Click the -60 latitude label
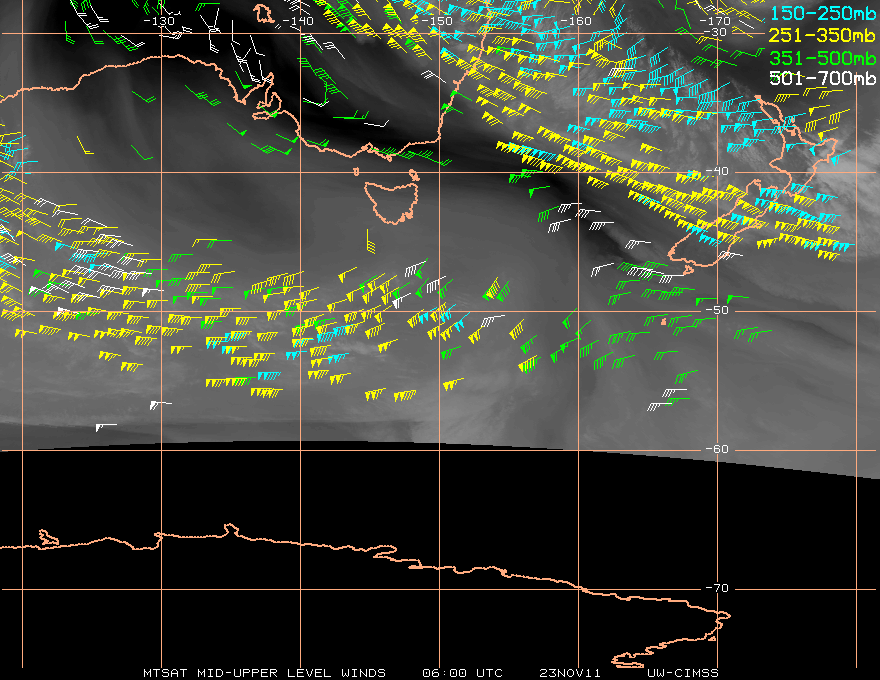 (x=717, y=449)
